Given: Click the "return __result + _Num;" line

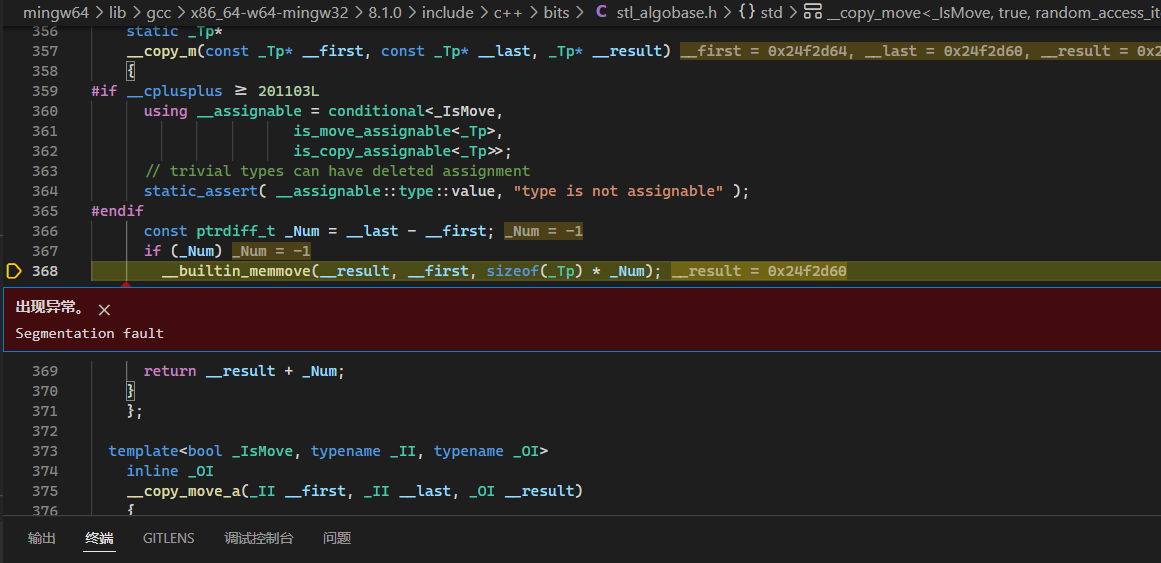Looking at the screenshot, I should (244, 370).
